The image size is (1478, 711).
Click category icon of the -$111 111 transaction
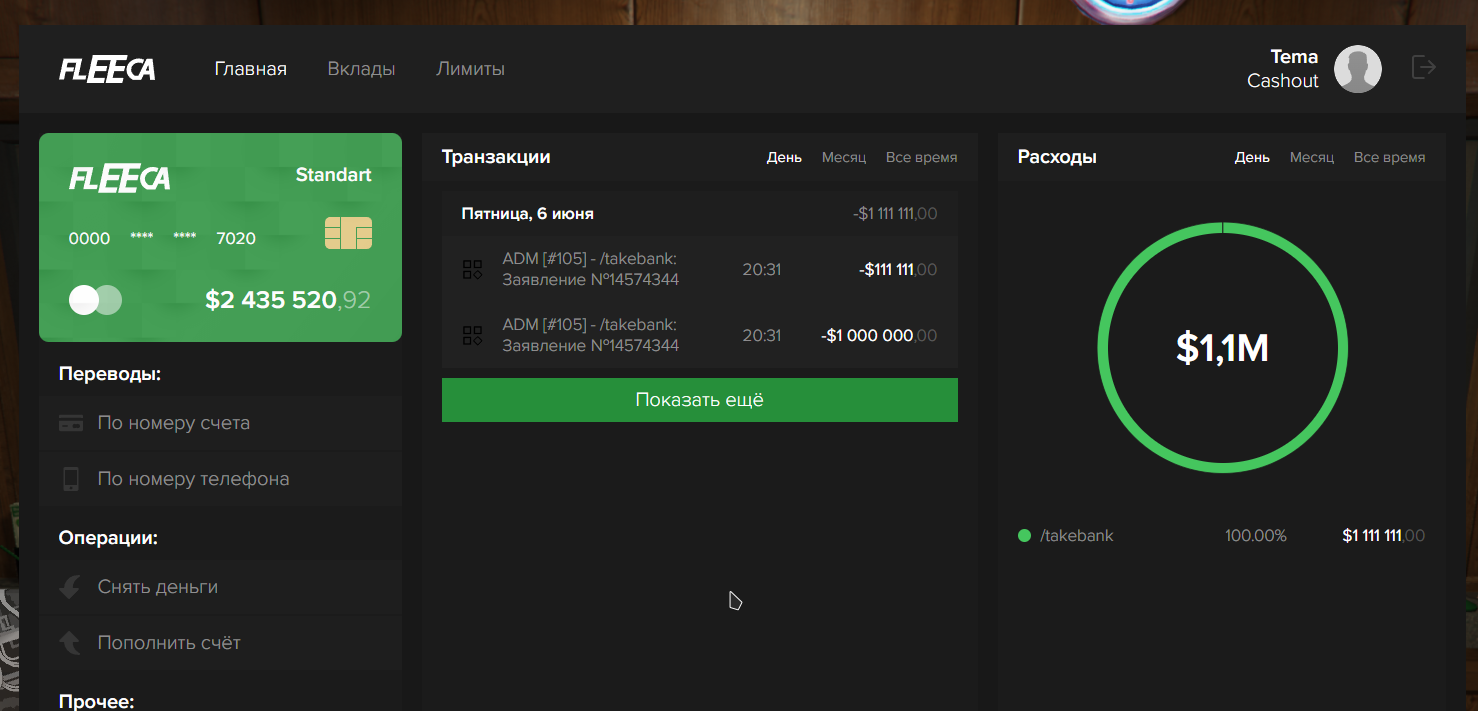pos(472,269)
